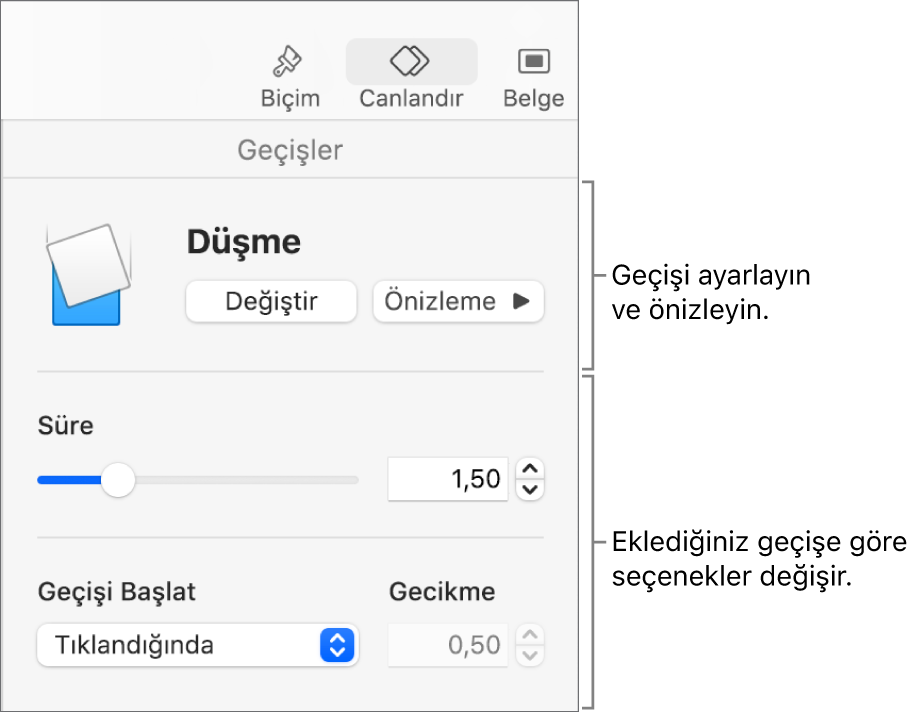This screenshot has height=713, width=923.
Task: Click the Düşme transition name
Action: (244, 242)
